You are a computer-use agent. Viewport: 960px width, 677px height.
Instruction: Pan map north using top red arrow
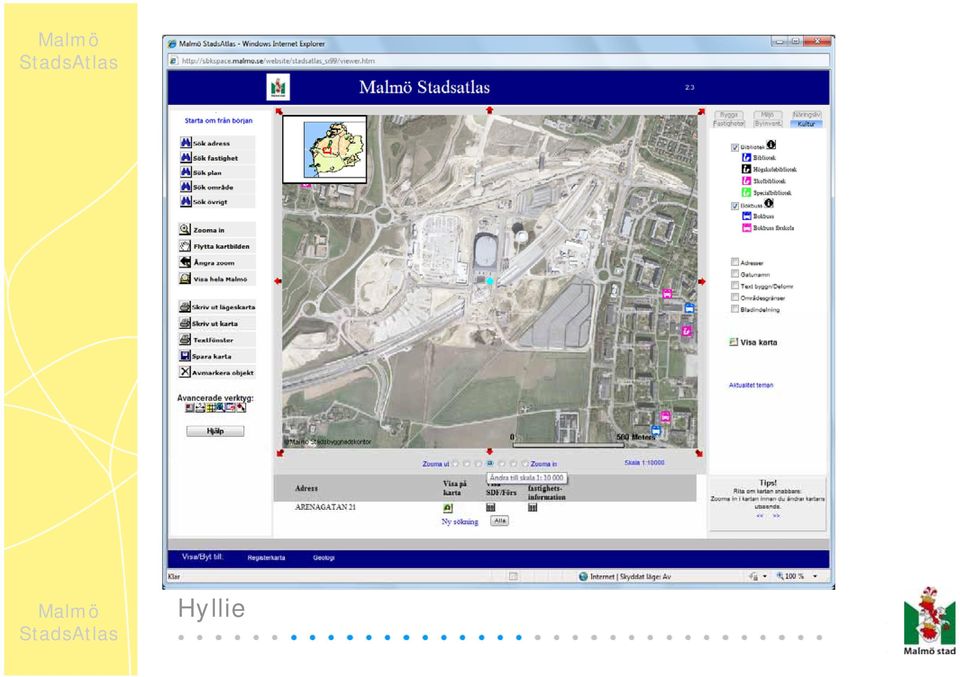[x=489, y=110]
